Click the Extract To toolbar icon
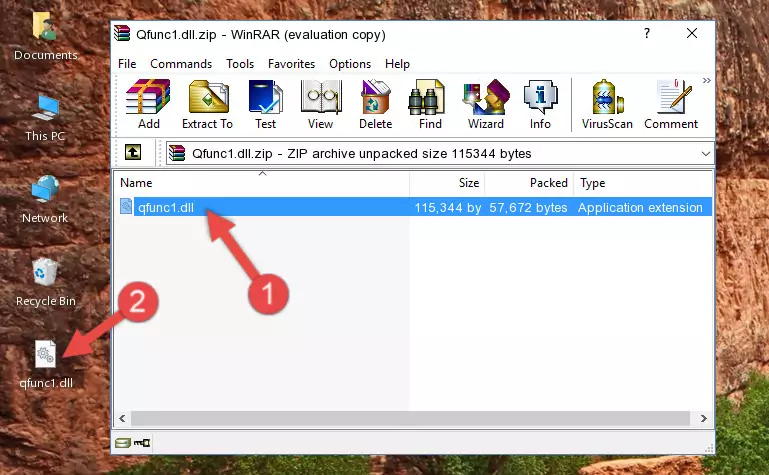769x475 pixels. click(207, 104)
